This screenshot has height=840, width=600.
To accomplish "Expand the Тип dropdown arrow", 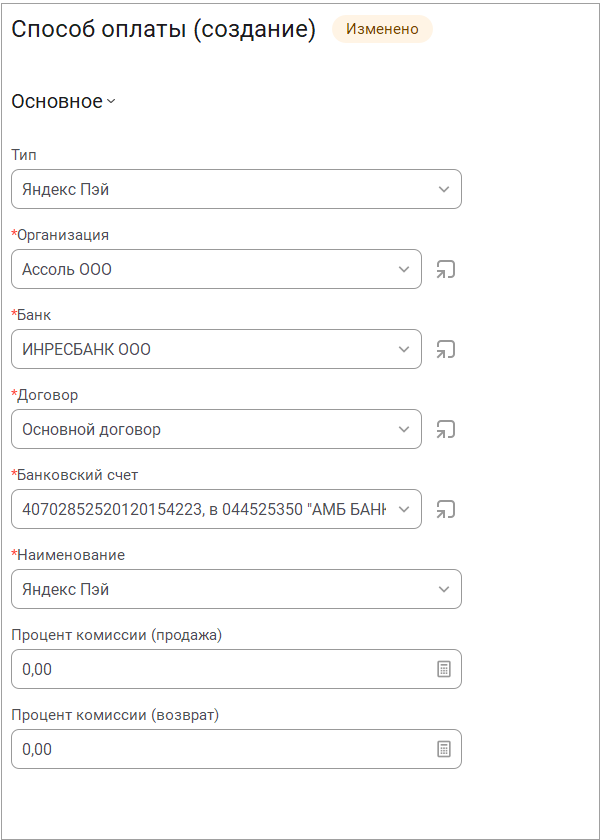I will tap(444, 189).
